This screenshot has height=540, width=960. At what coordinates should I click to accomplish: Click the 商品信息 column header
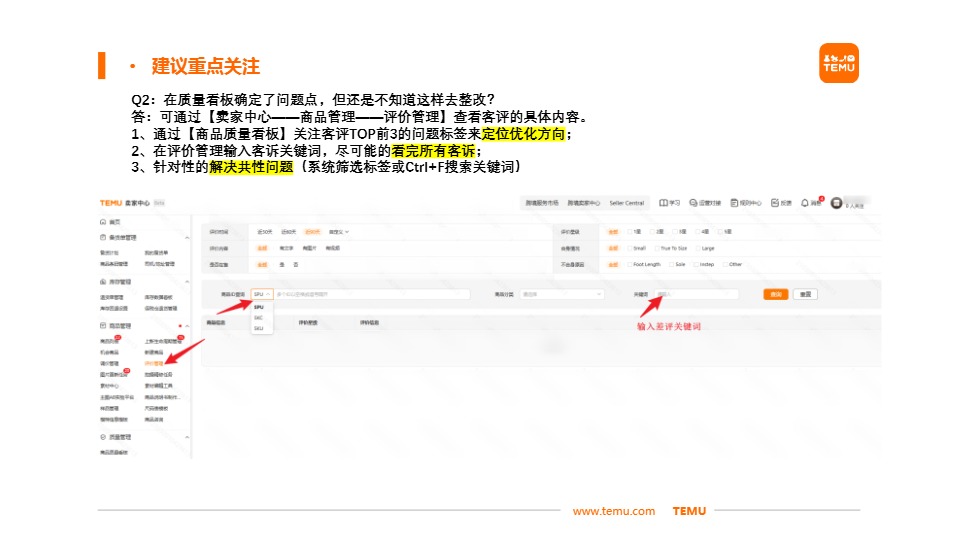[216, 323]
